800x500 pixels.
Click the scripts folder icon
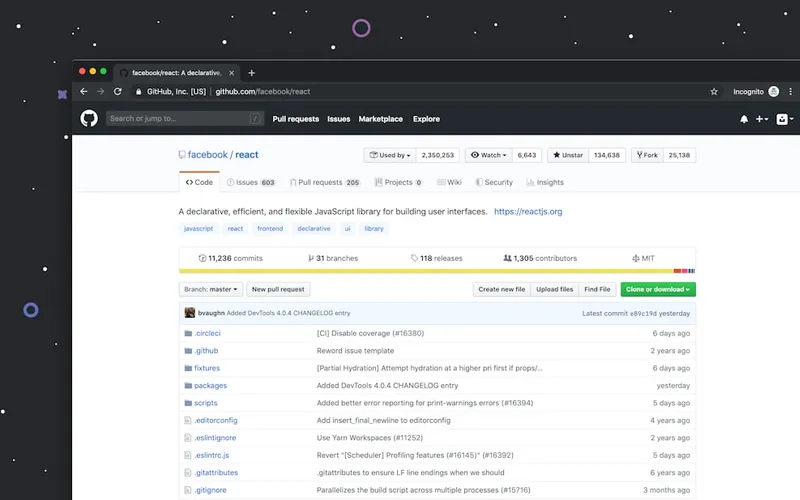188,403
